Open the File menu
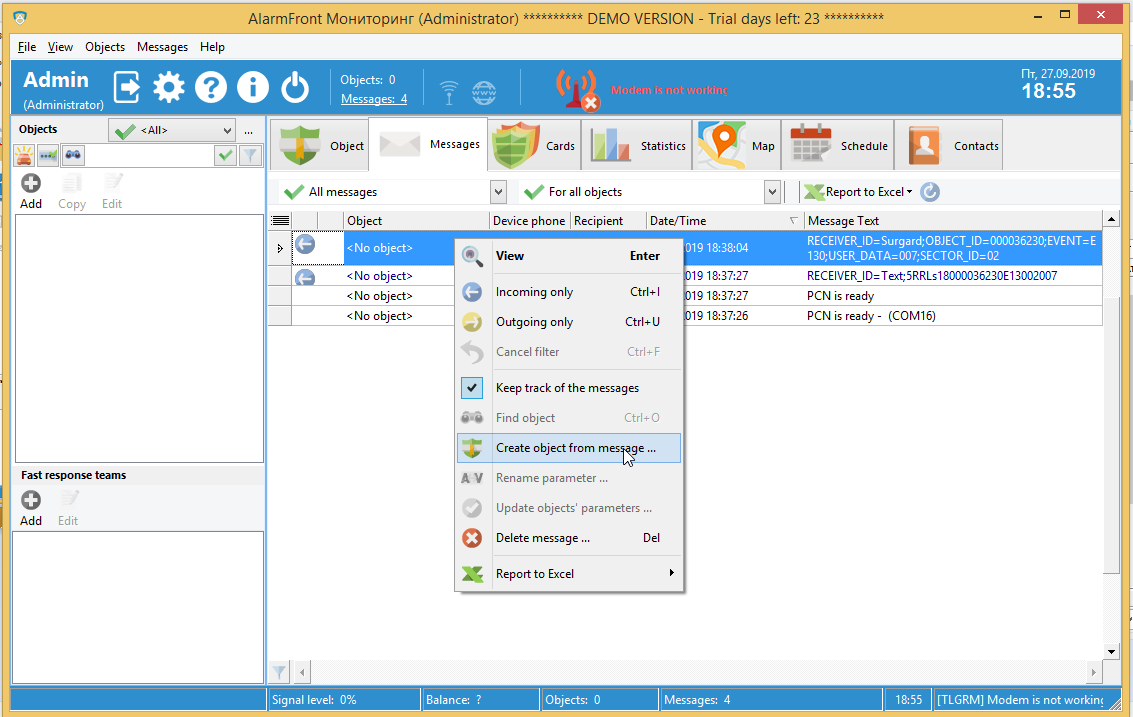This screenshot has height=717, width=1133. (x=27, y=47)
